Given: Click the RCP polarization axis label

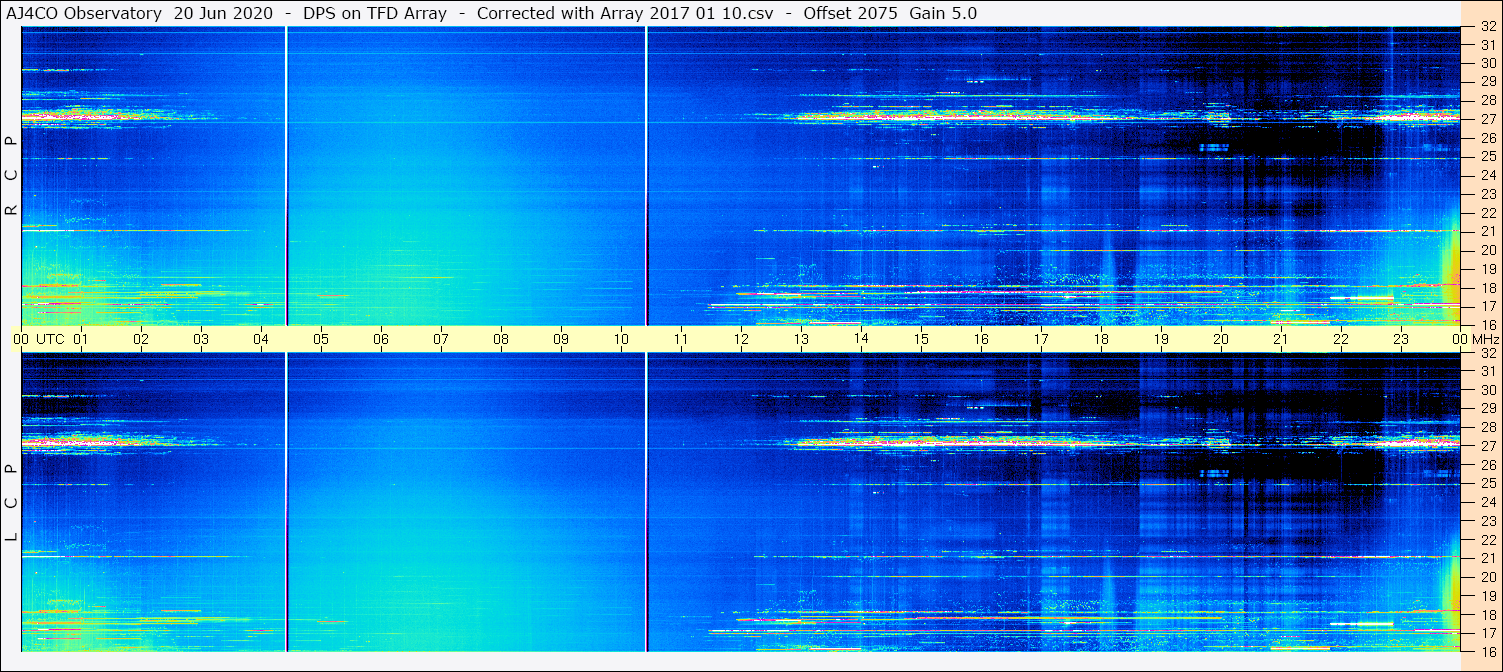Looking at the screenshot, I should (x=11, y=175).
